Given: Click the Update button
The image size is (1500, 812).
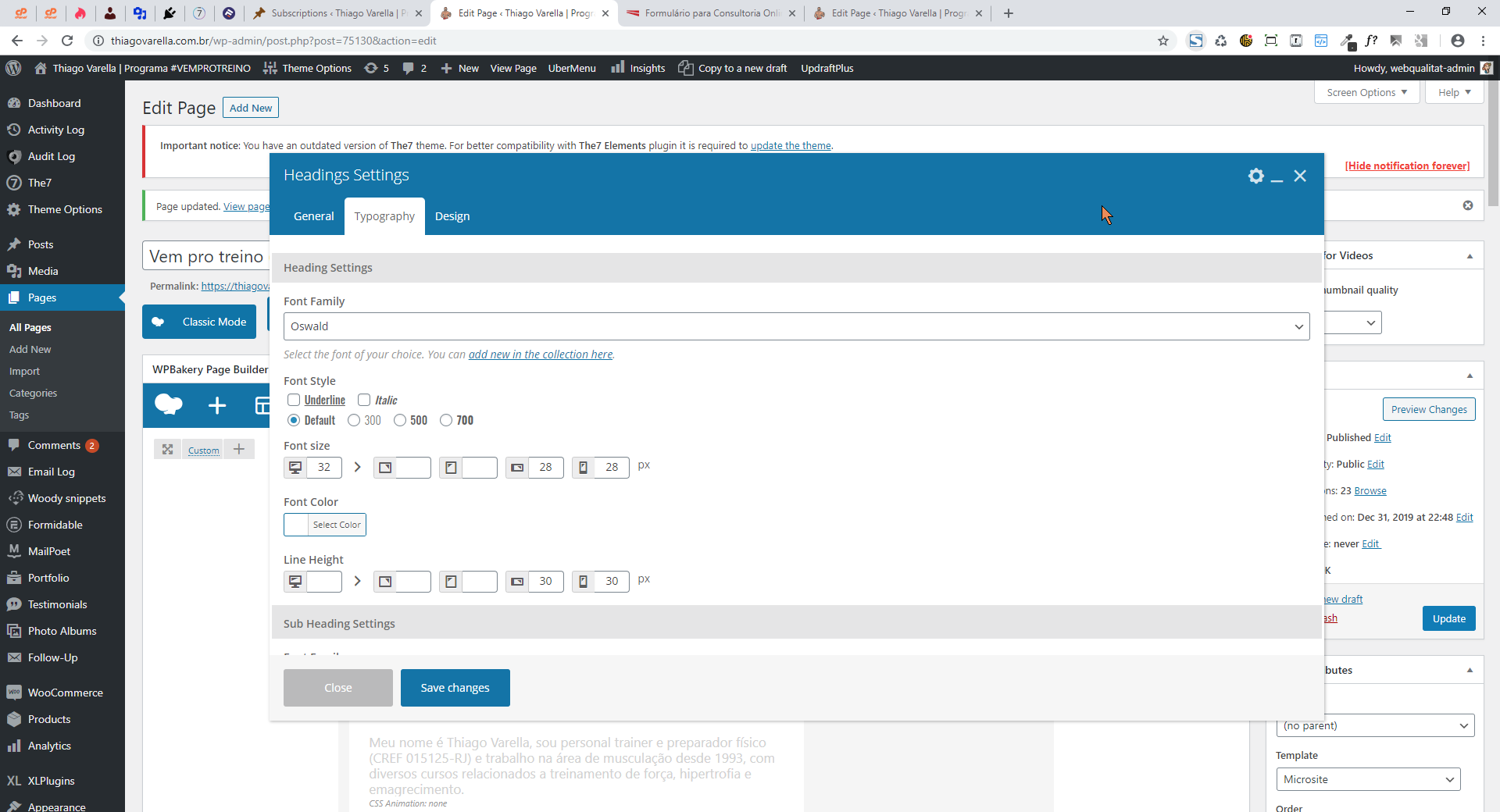Looking at the screenshot, I should pos(1449,618).
